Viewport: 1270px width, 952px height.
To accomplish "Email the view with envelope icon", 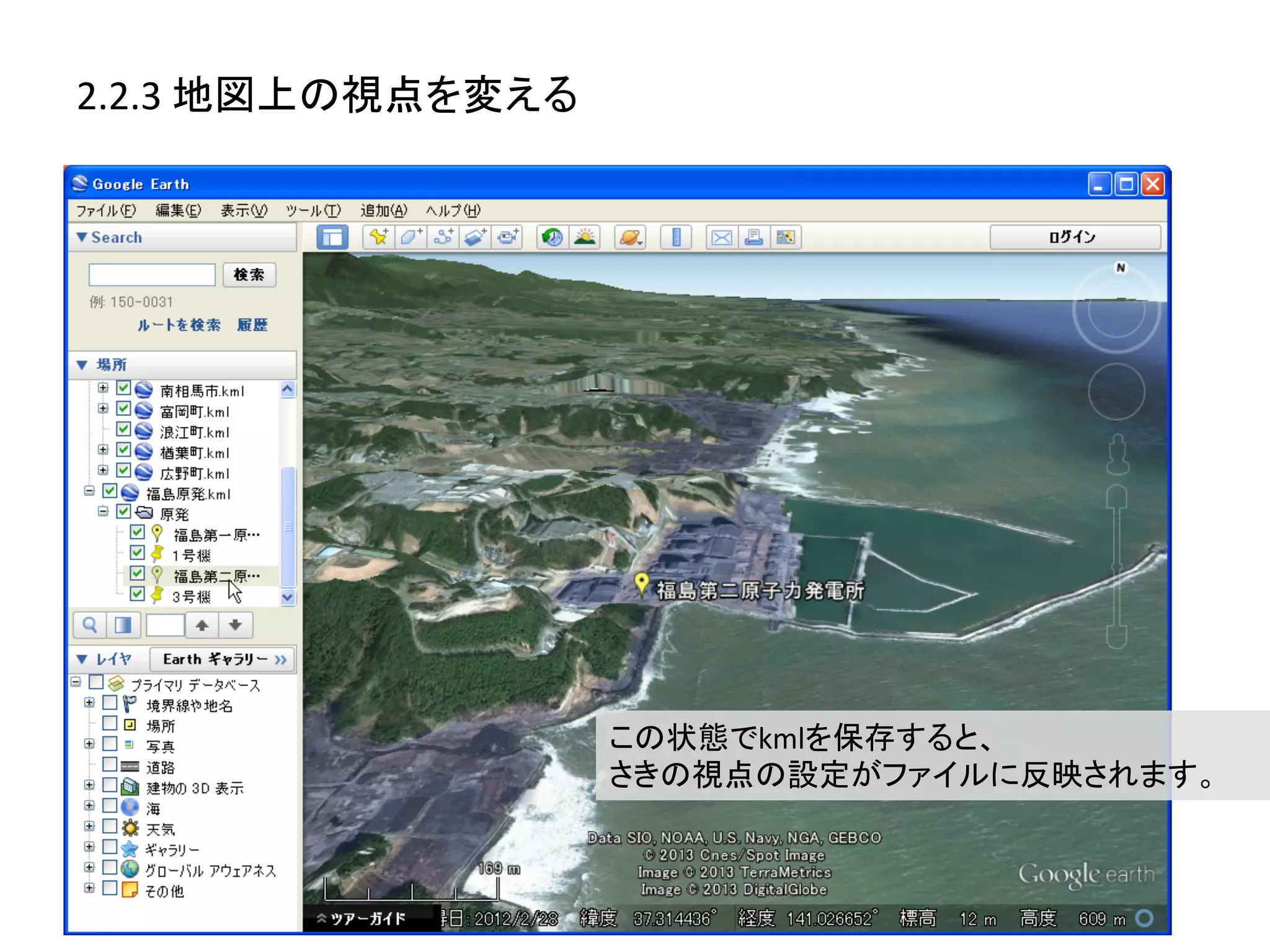I will pyautogui.click(x=722, y=237).
